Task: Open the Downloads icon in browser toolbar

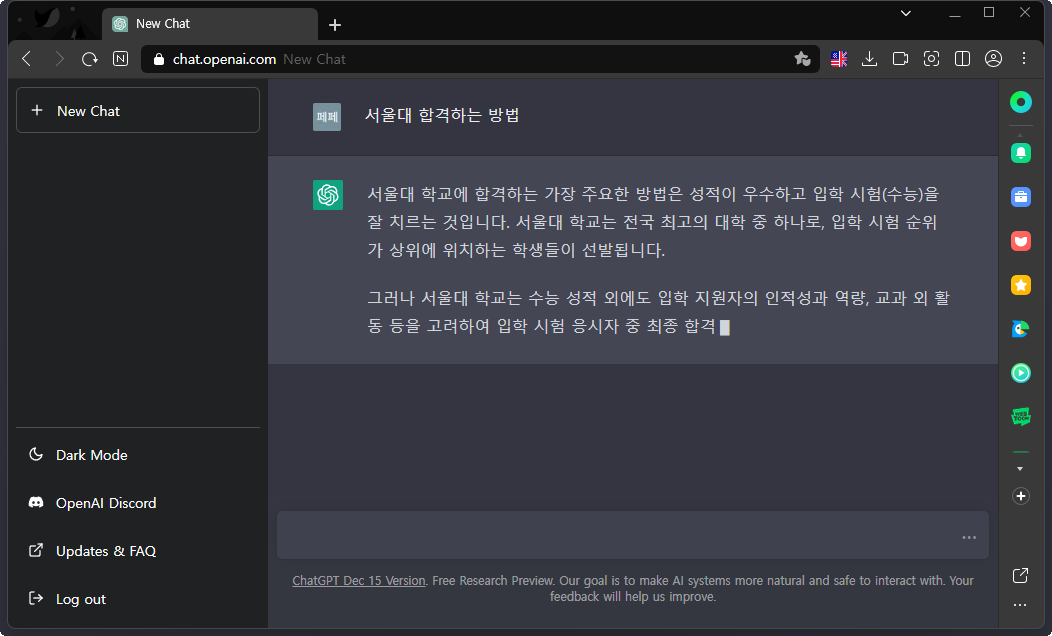Action: [869, 59]
